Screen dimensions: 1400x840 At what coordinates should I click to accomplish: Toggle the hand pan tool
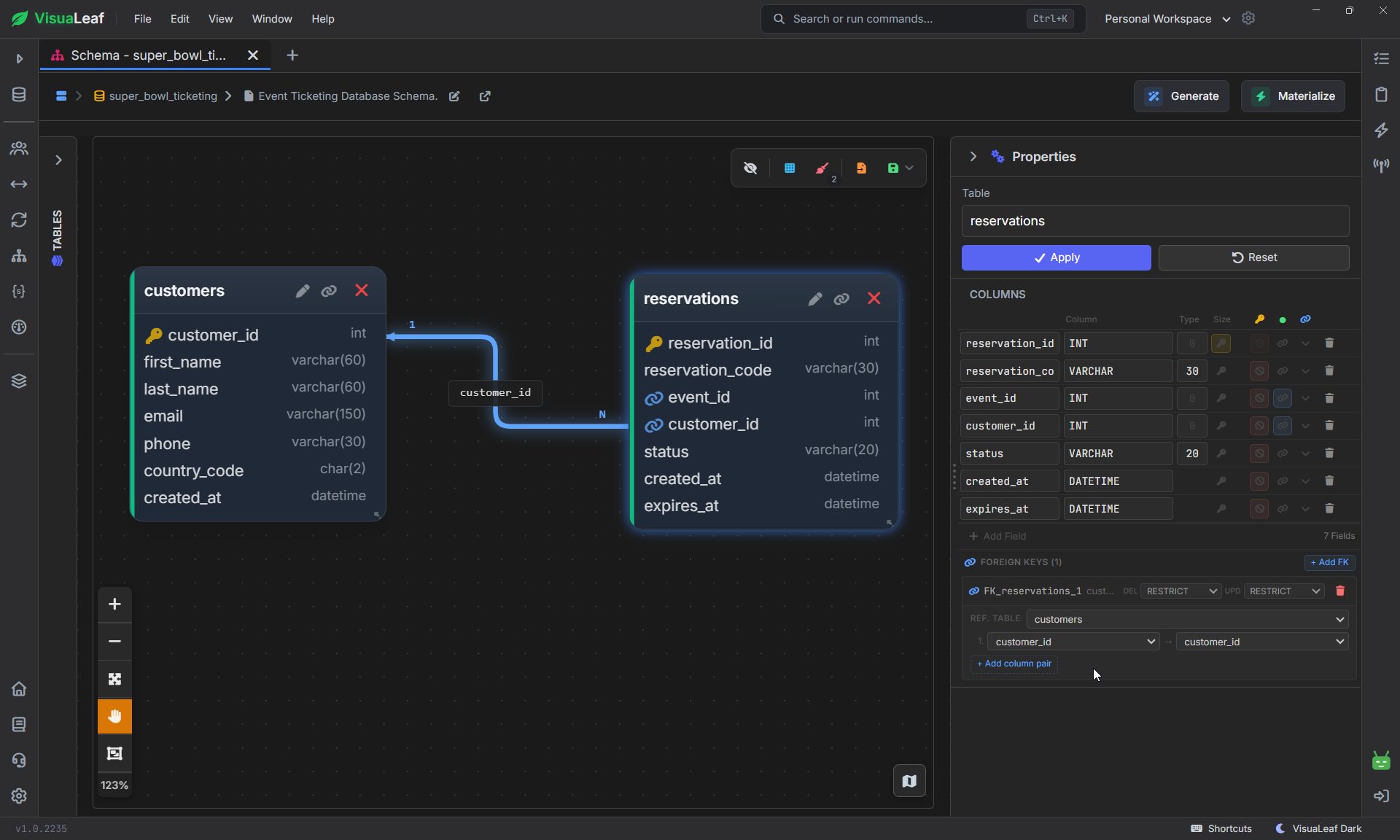[114, 716]
